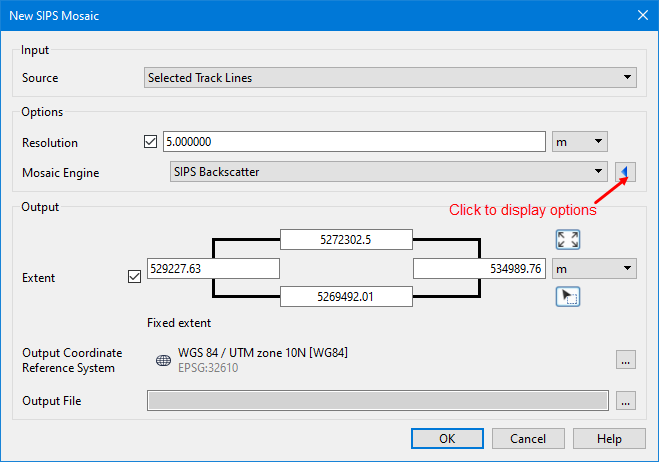Browse for the Output File location
Viewport: 659px width, 462px height.
coord(626,401)
